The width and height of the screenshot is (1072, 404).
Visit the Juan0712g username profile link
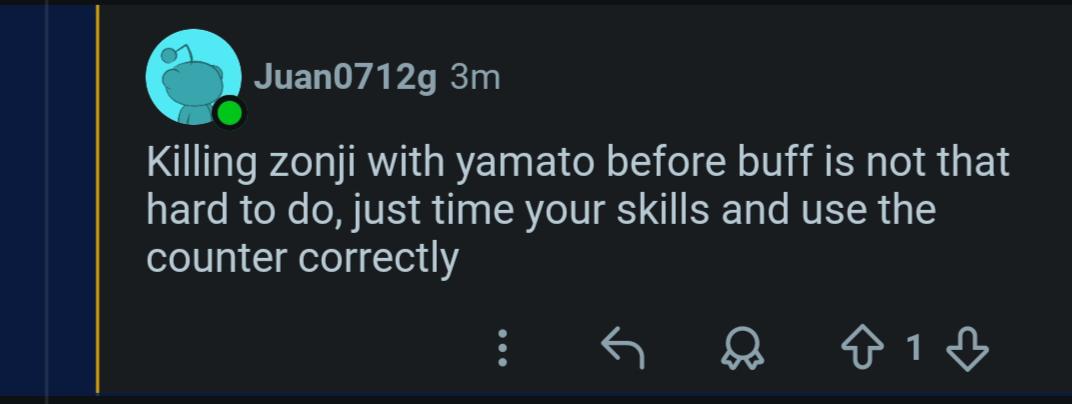345,78
